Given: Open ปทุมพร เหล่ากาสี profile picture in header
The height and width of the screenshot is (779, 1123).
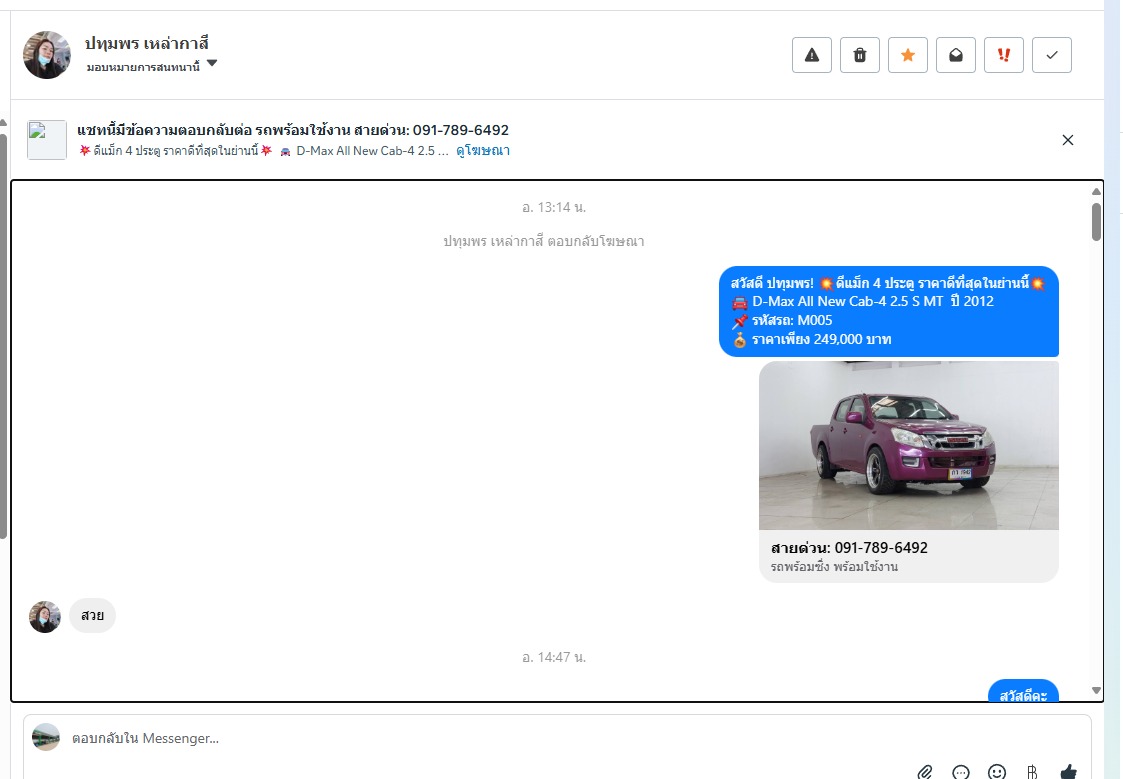Looking at the screenshot, I should pyautogui.click(x=47, y=55).
